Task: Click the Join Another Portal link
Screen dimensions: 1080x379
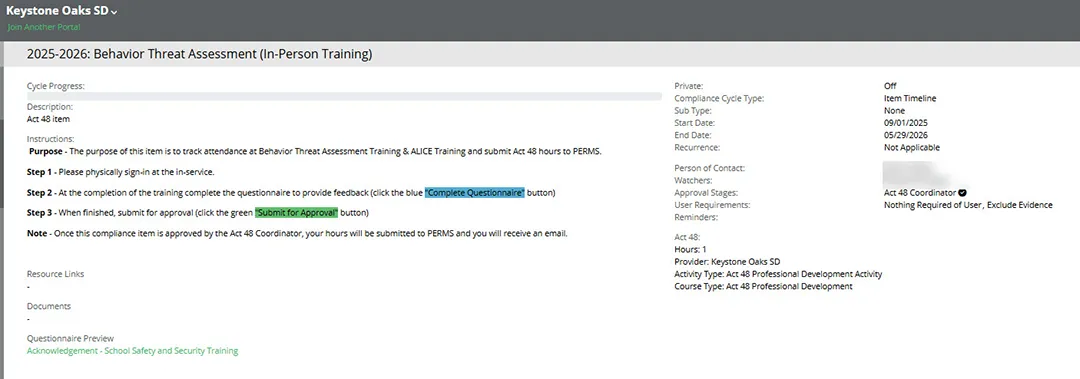Action: pos(43,27)
